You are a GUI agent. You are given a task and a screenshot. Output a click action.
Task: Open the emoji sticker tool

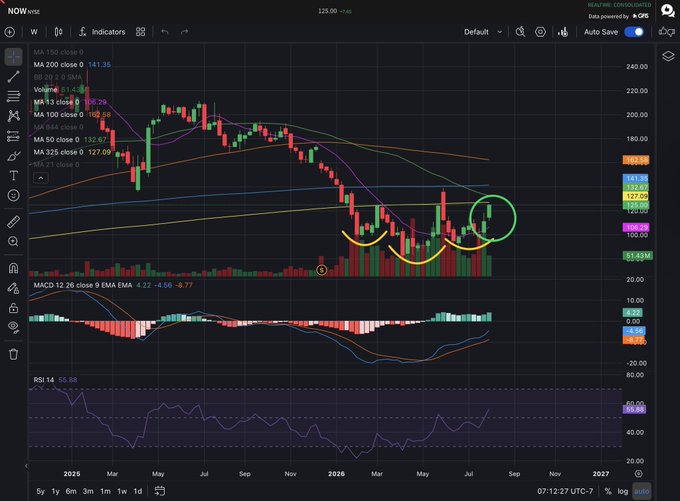[13, 196]
